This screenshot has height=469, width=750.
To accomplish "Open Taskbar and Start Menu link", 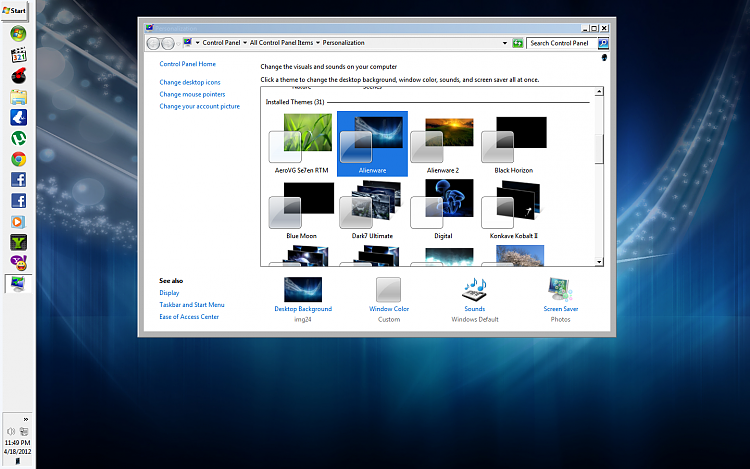I will coord(192,305).
